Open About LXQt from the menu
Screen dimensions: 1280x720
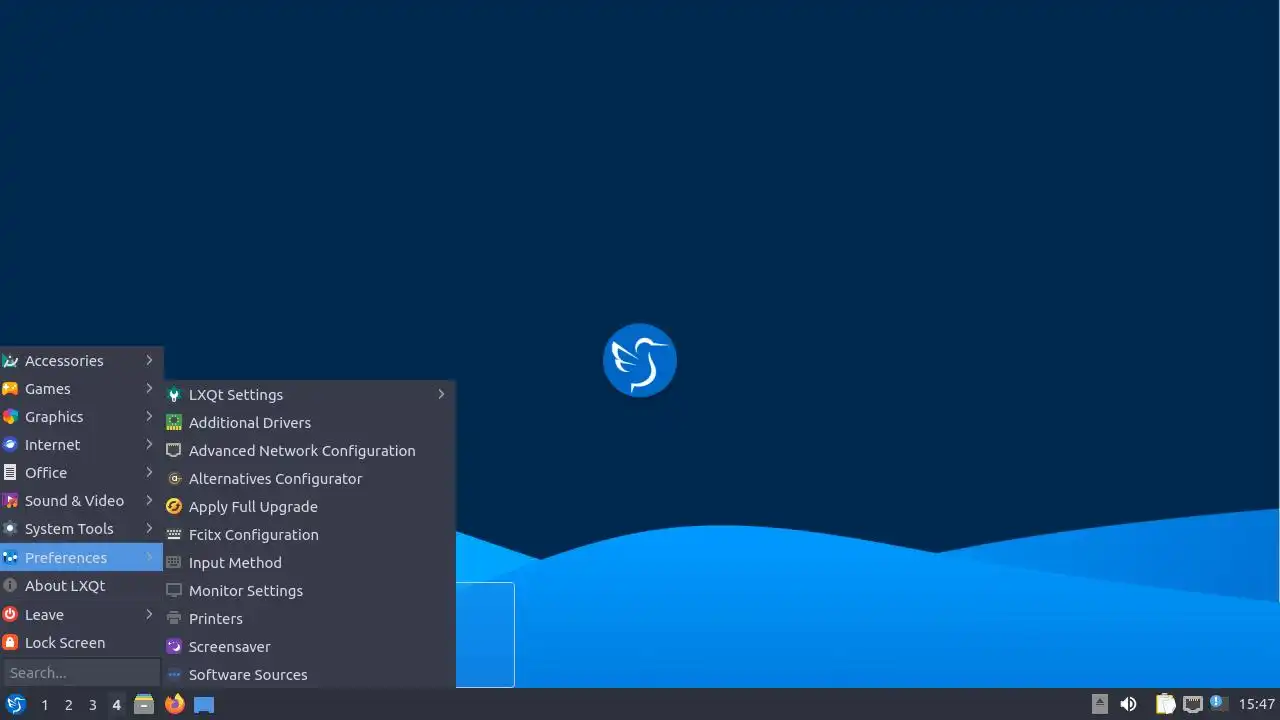[81, 586]
